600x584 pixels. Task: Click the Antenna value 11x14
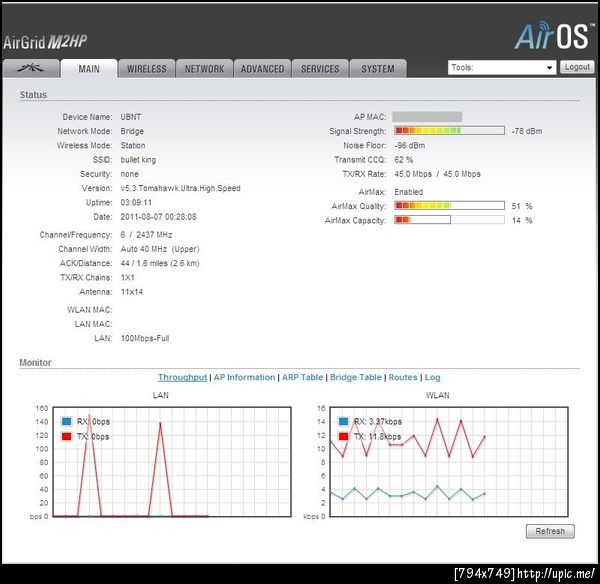coord(132,292)
